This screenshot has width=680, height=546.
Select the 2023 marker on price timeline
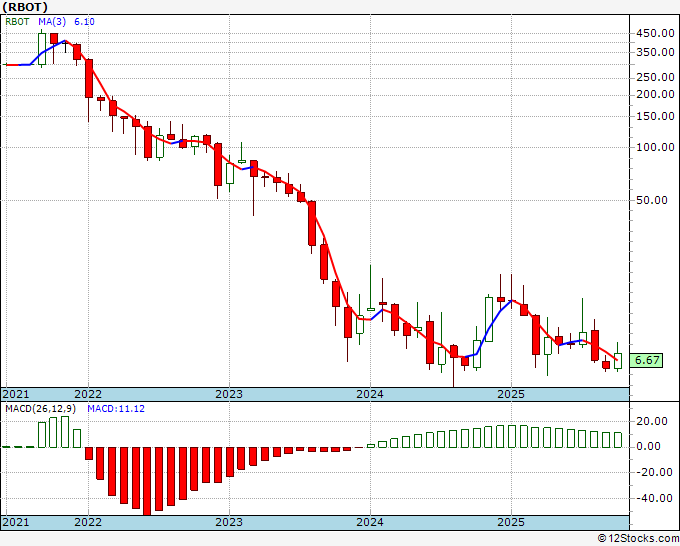(229, 394)
